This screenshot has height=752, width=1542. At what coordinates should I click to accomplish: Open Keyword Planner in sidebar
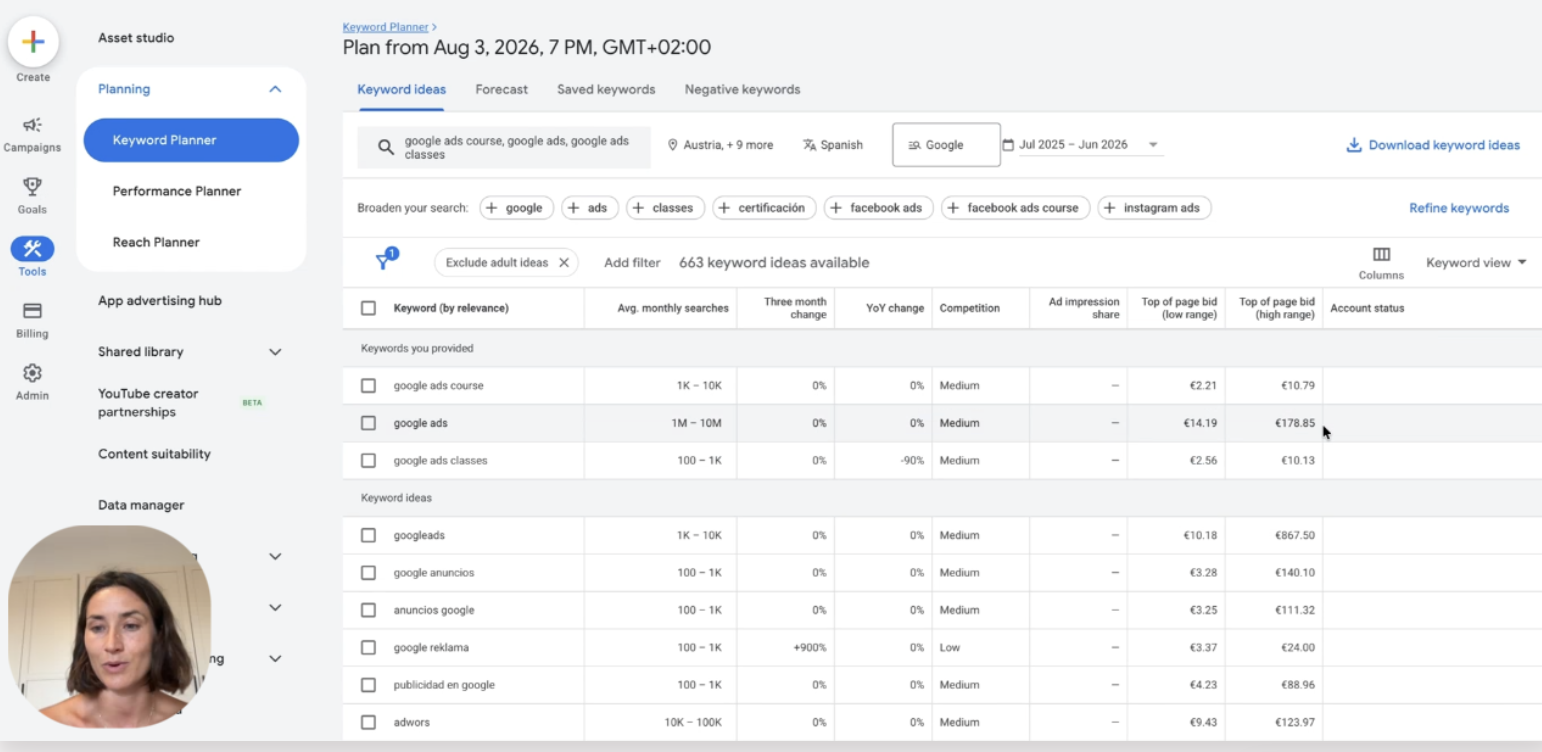(x=191, y=140)
